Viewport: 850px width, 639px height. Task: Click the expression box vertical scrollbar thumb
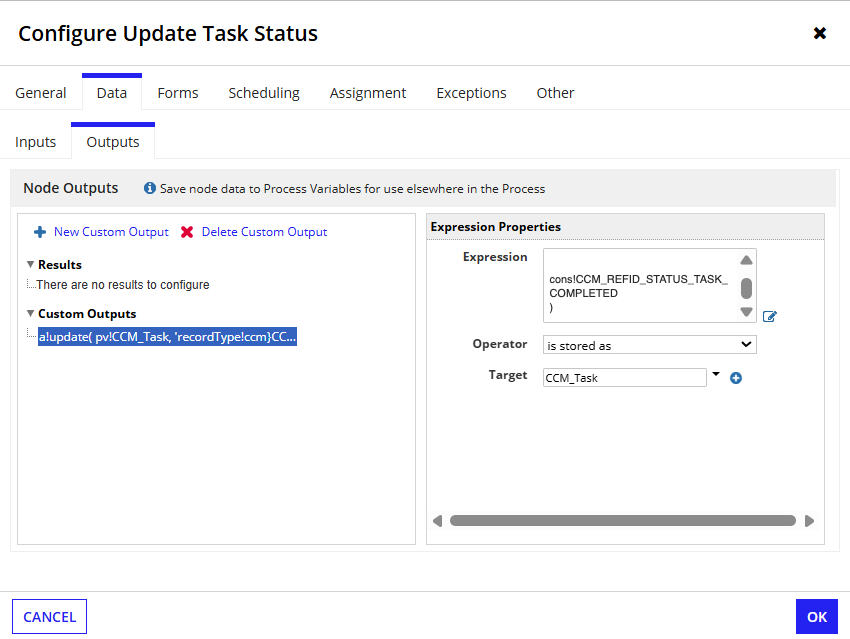tap(746, 288)
